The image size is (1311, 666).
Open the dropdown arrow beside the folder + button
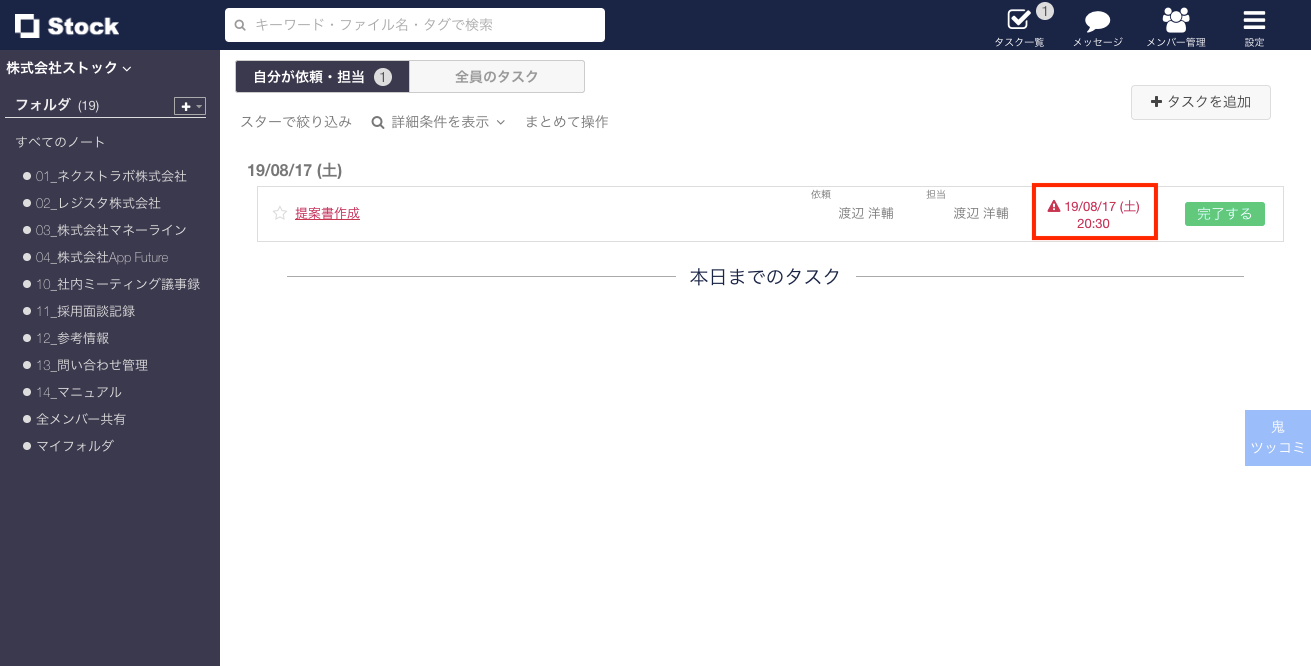[197, 106]
